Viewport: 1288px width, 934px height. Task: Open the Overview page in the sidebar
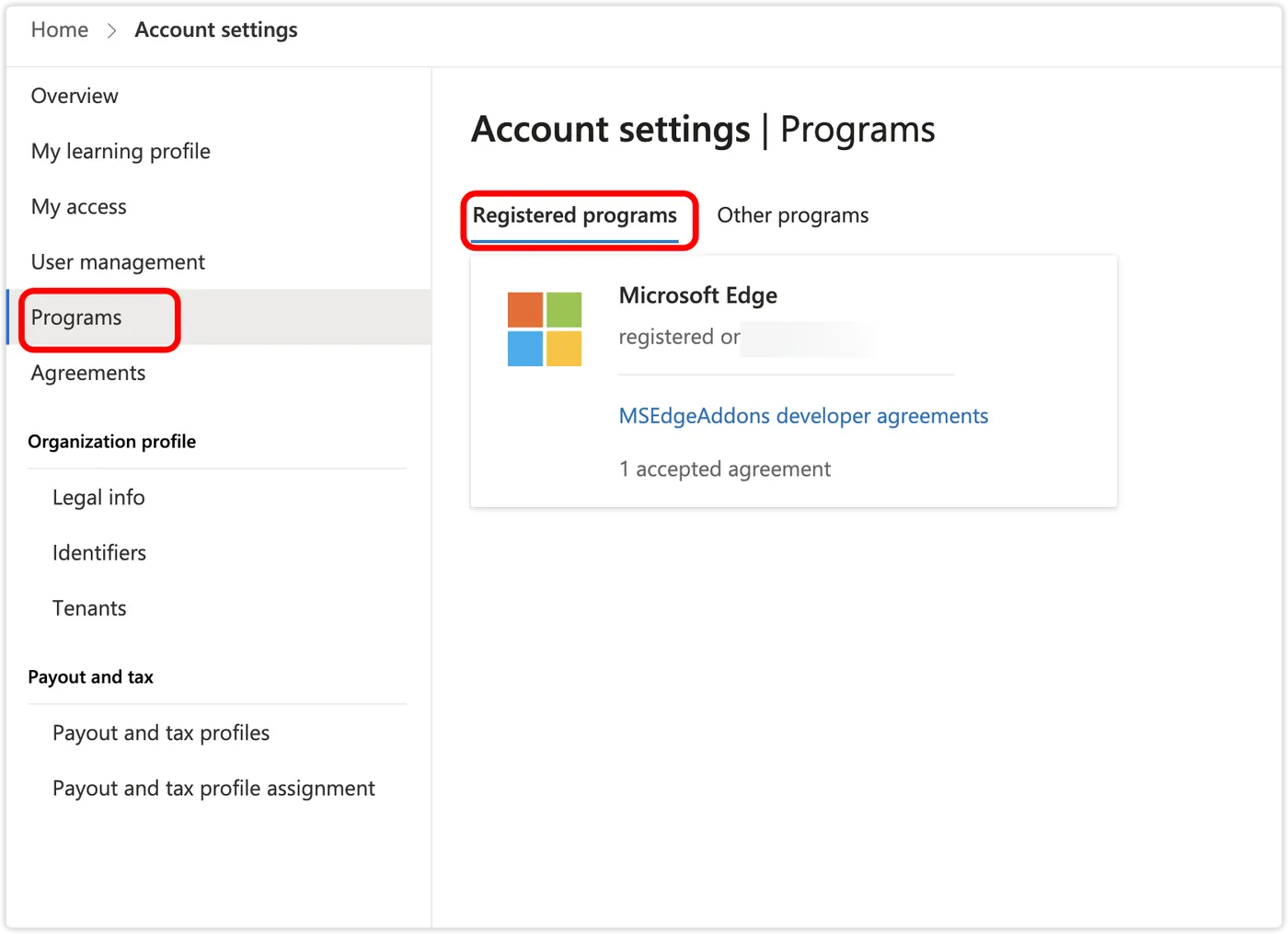pyautogui.click(x=75, y=96)
